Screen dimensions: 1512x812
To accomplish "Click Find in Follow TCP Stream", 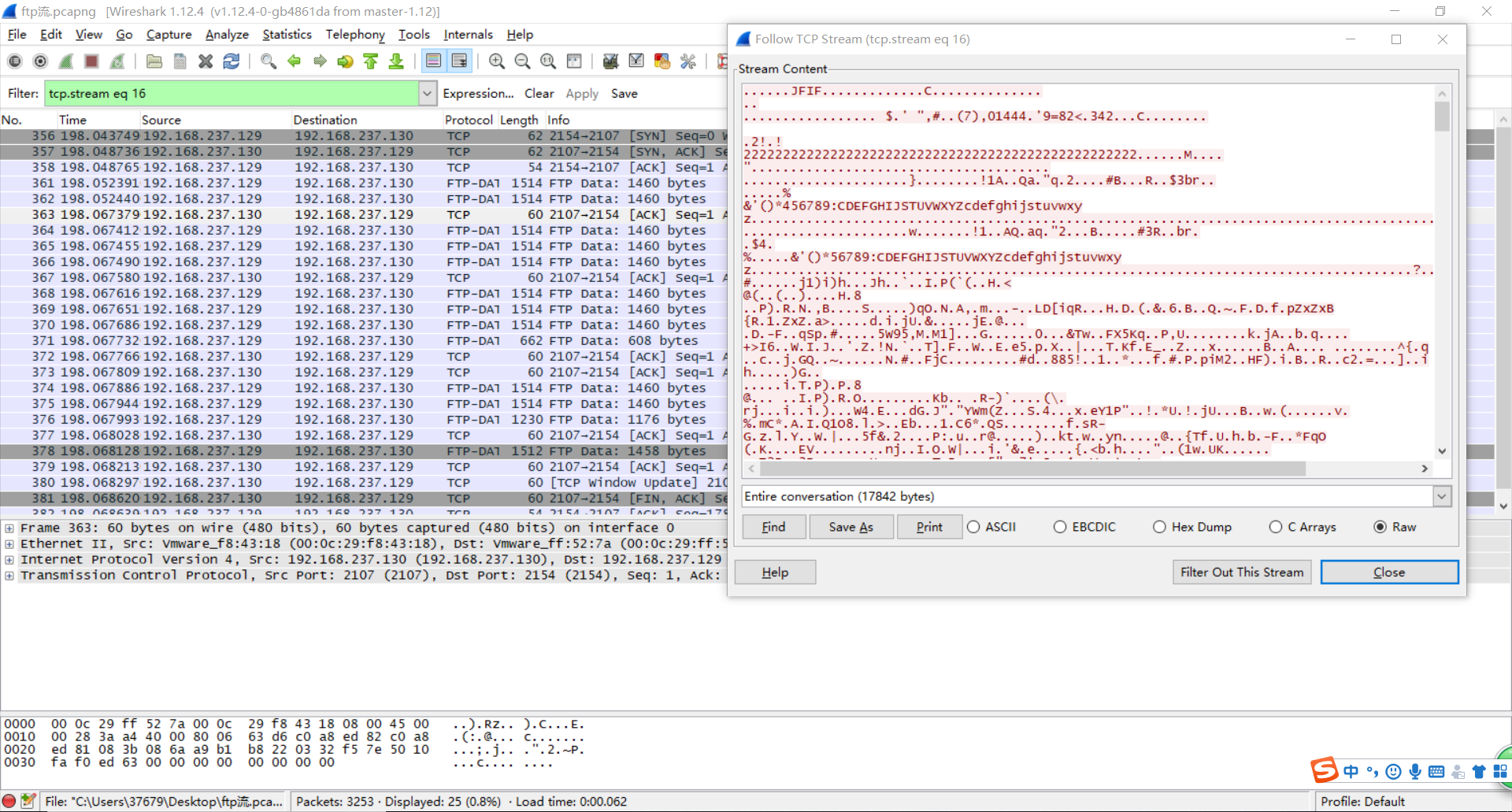I will 773,527.
